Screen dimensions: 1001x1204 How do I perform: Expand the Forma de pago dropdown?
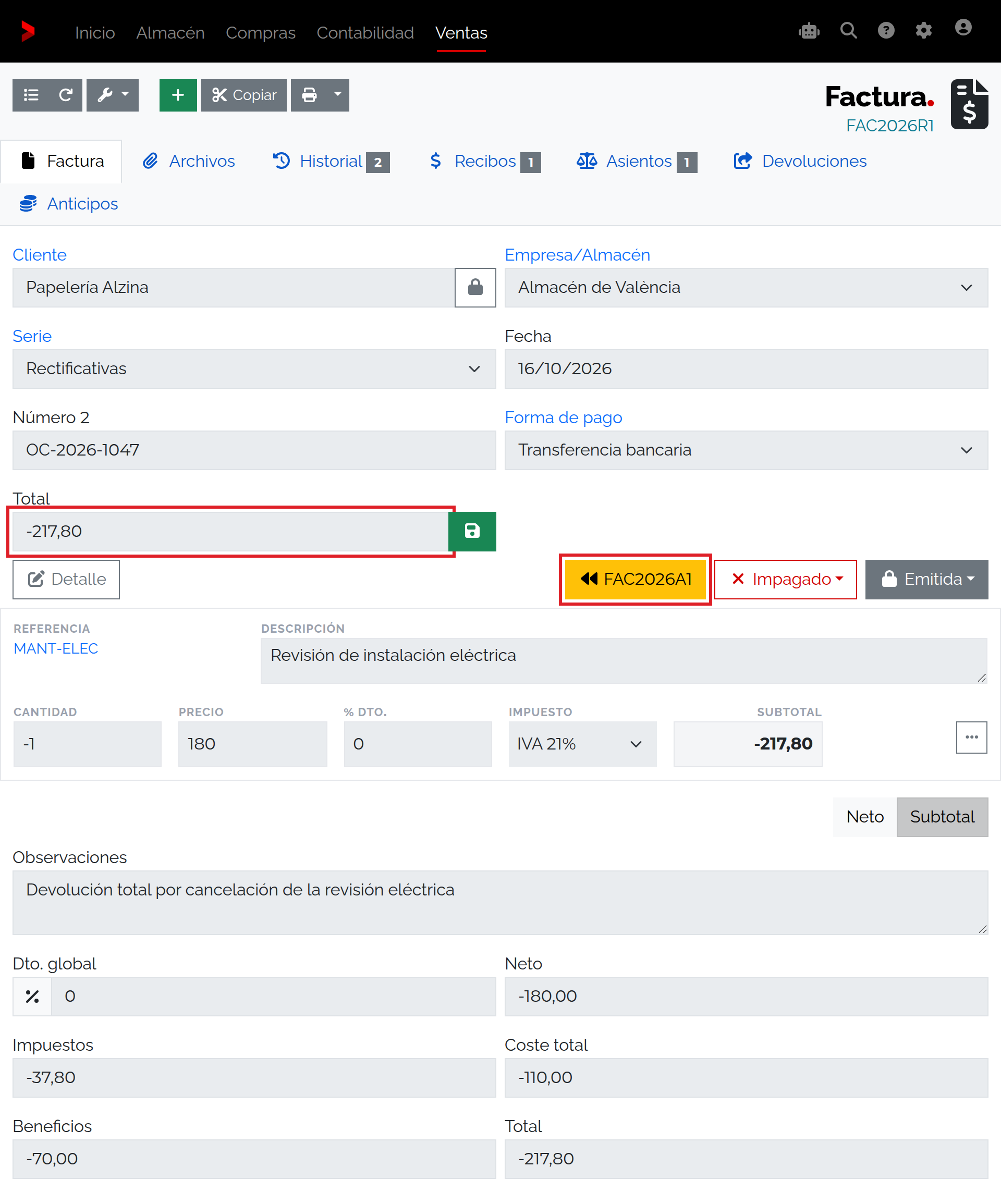(746, 450)
